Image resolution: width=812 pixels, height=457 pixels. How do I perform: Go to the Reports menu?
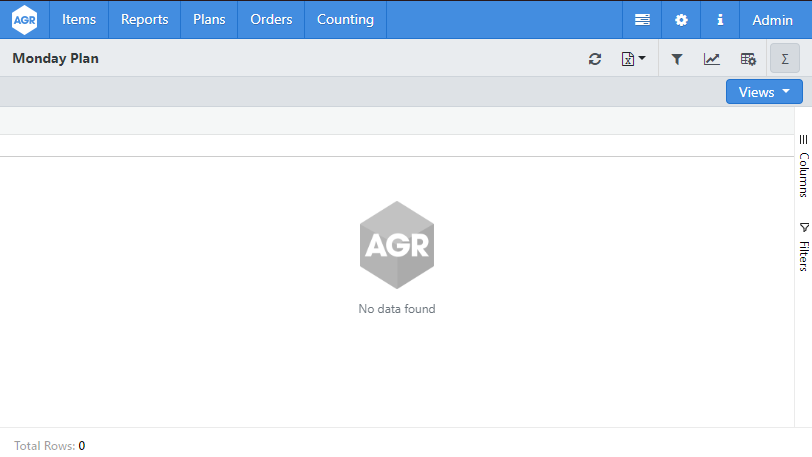(x=144, y=20)
